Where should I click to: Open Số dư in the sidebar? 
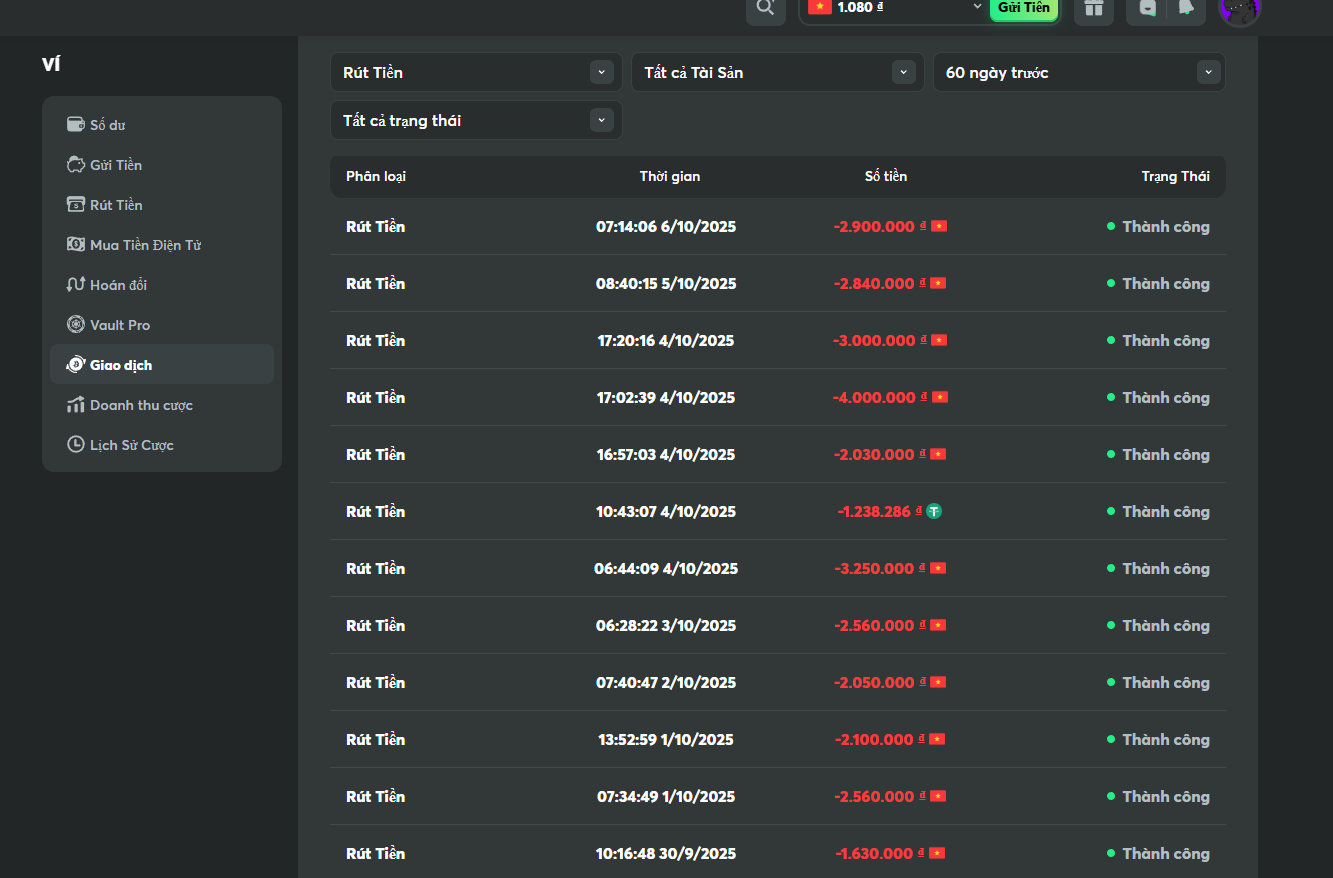[107, 125]
